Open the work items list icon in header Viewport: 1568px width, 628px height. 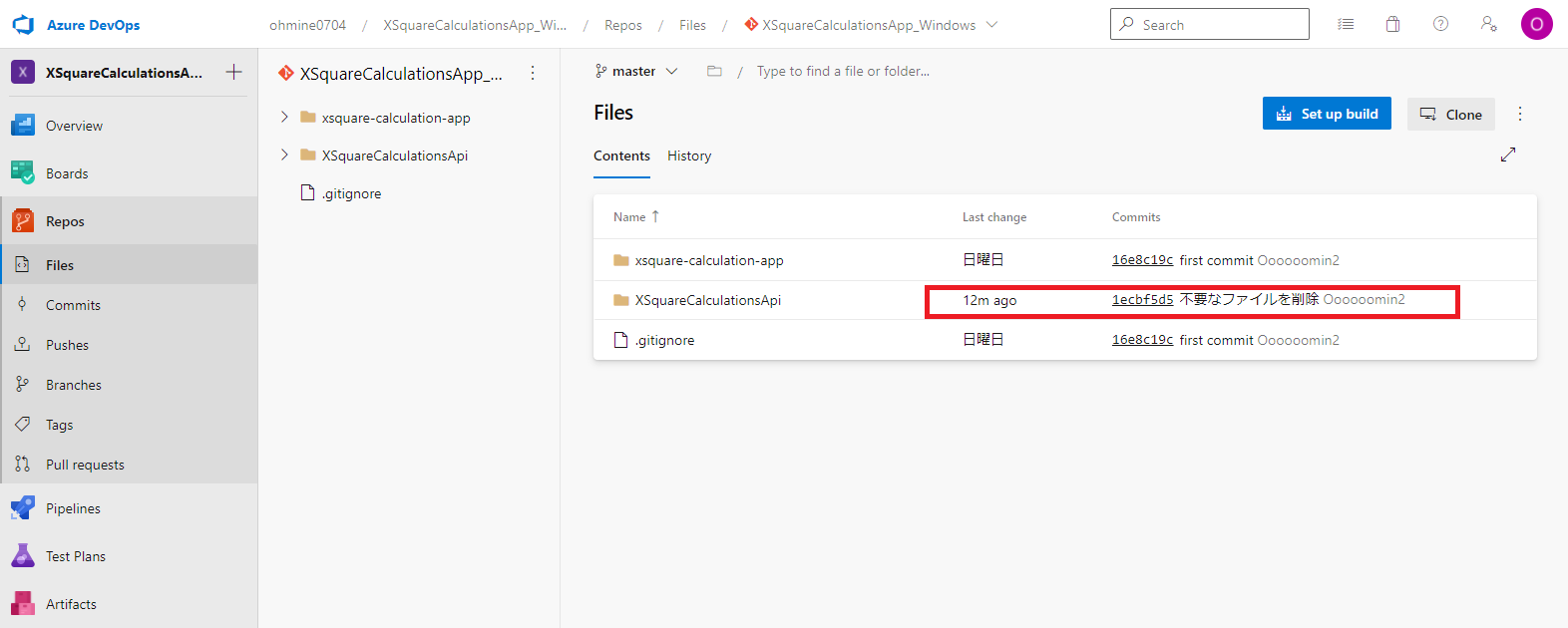[x=1346, y=24]
